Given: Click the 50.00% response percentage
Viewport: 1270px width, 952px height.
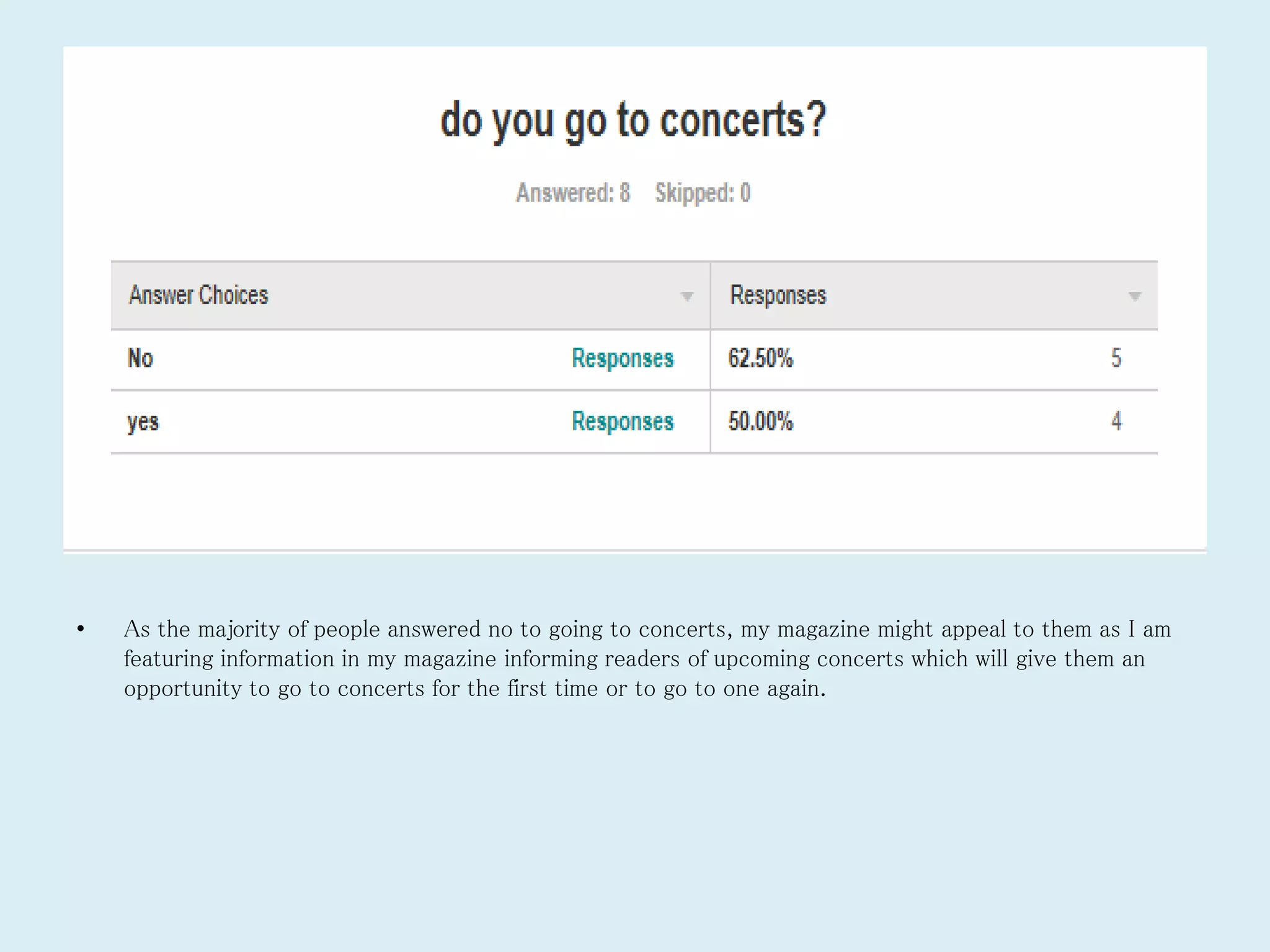Looking at the screenshot, I should point(760,422).
